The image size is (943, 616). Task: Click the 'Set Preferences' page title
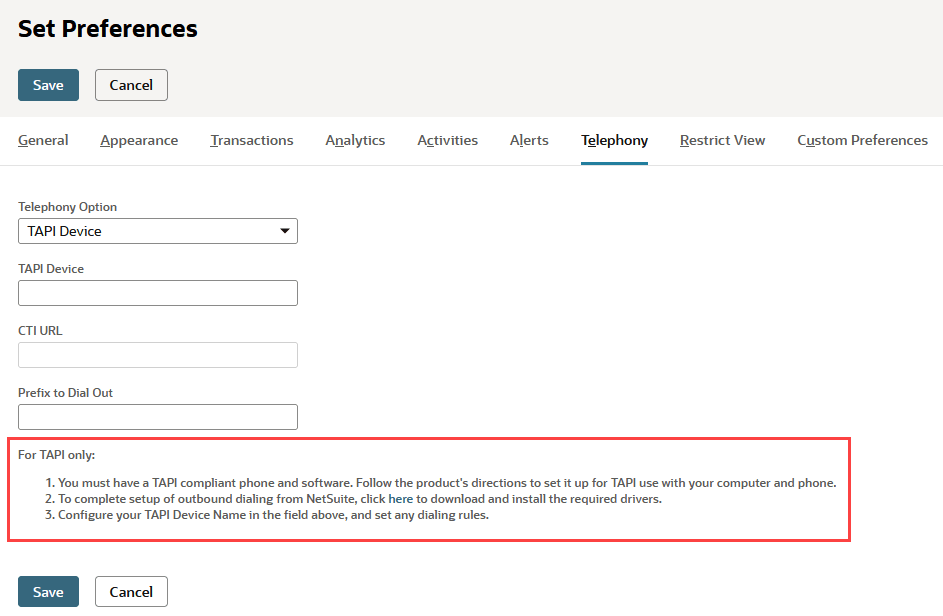pos(108,29)
